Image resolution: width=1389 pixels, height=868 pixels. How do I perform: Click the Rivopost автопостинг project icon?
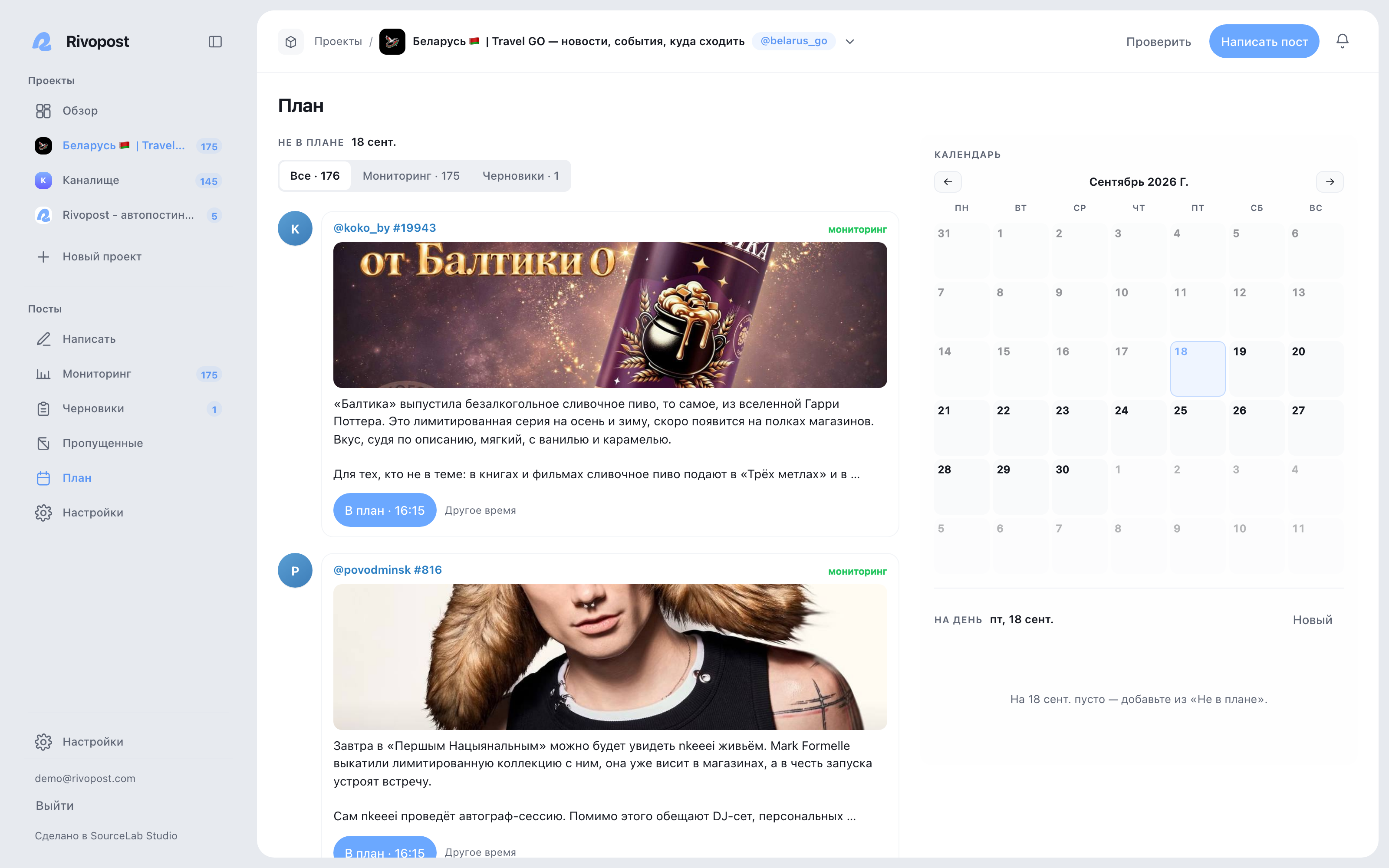43,215
